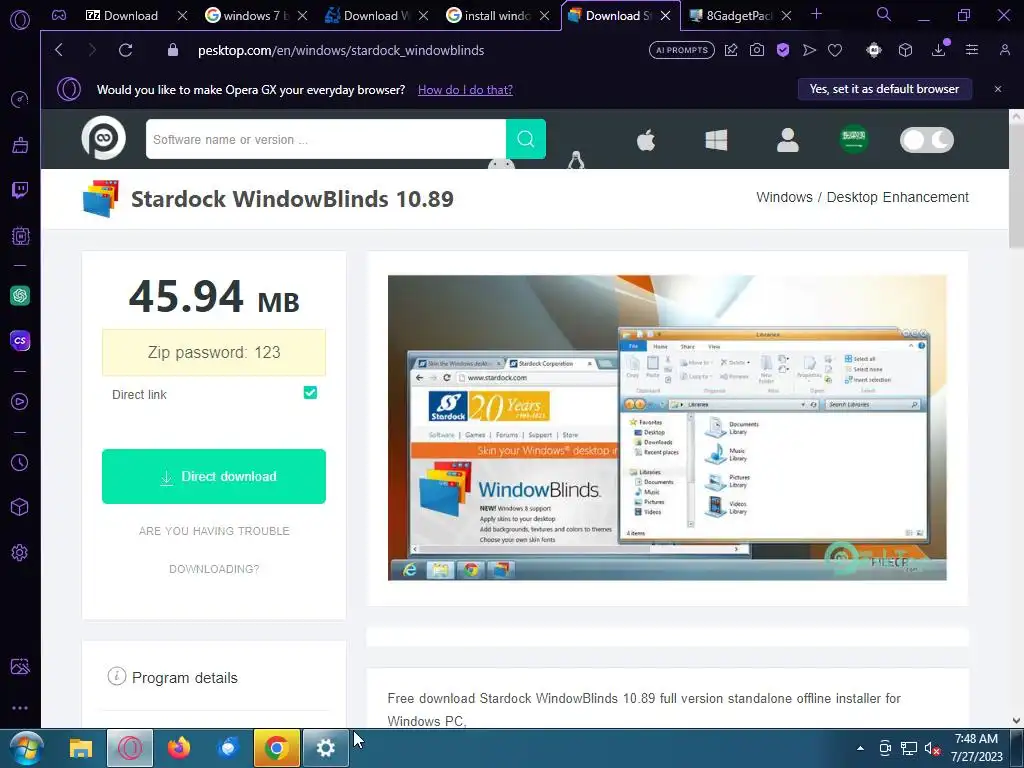Open the player icon in sidebar
The image size is (1024, 768).
(20, 402)
